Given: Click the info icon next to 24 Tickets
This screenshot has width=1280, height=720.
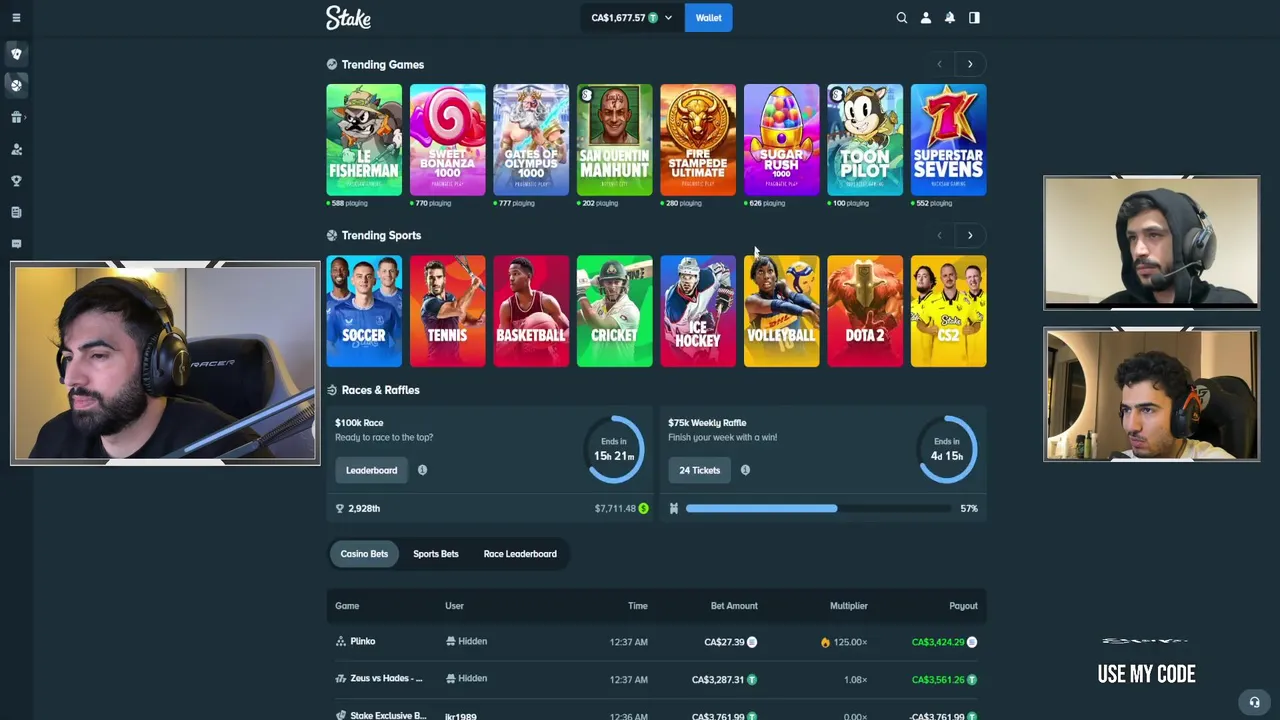Looking at the screenshot, I should click(745, 470).
